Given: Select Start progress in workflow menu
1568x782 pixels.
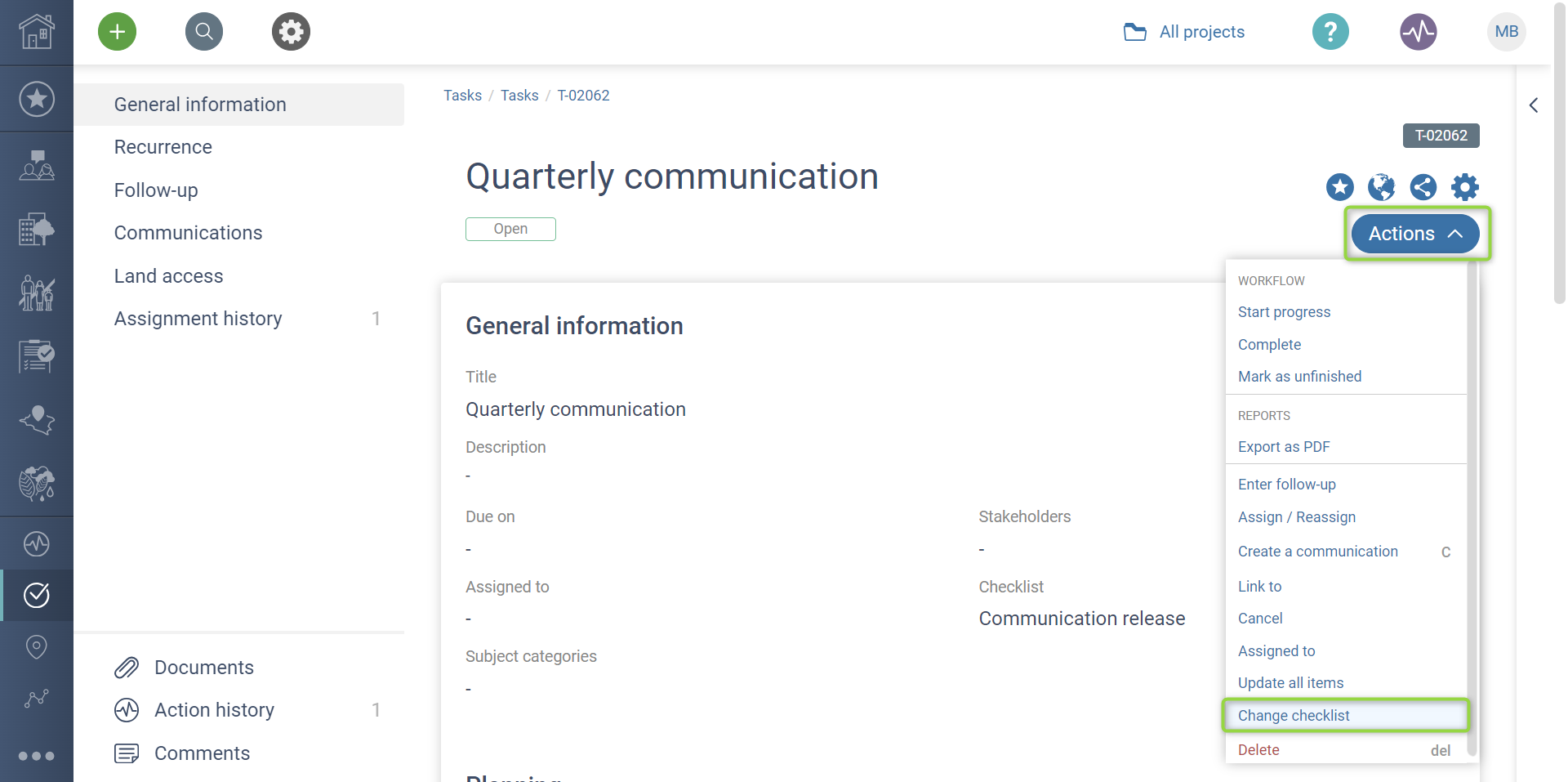Looking at the screenshot, I should click(1284, 312).
